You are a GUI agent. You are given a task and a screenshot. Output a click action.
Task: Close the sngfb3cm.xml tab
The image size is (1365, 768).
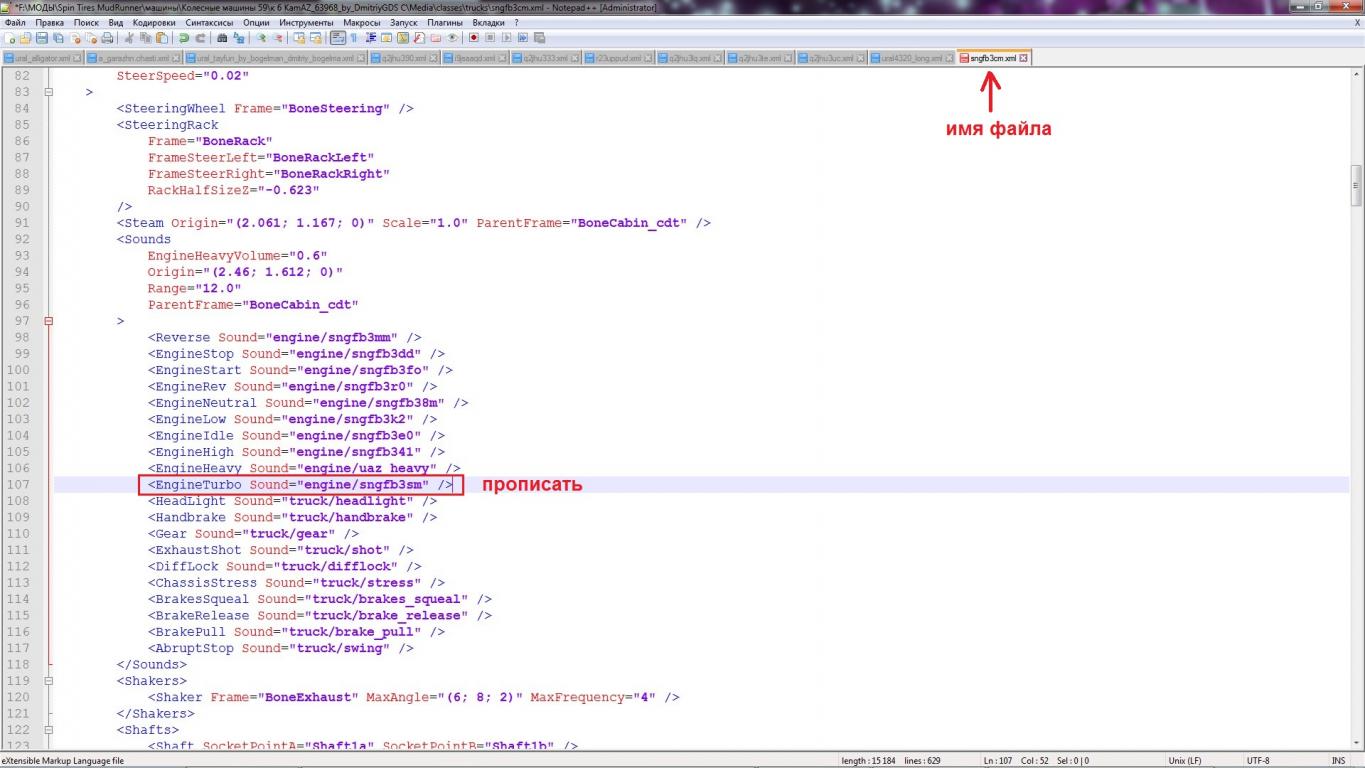1023,58
